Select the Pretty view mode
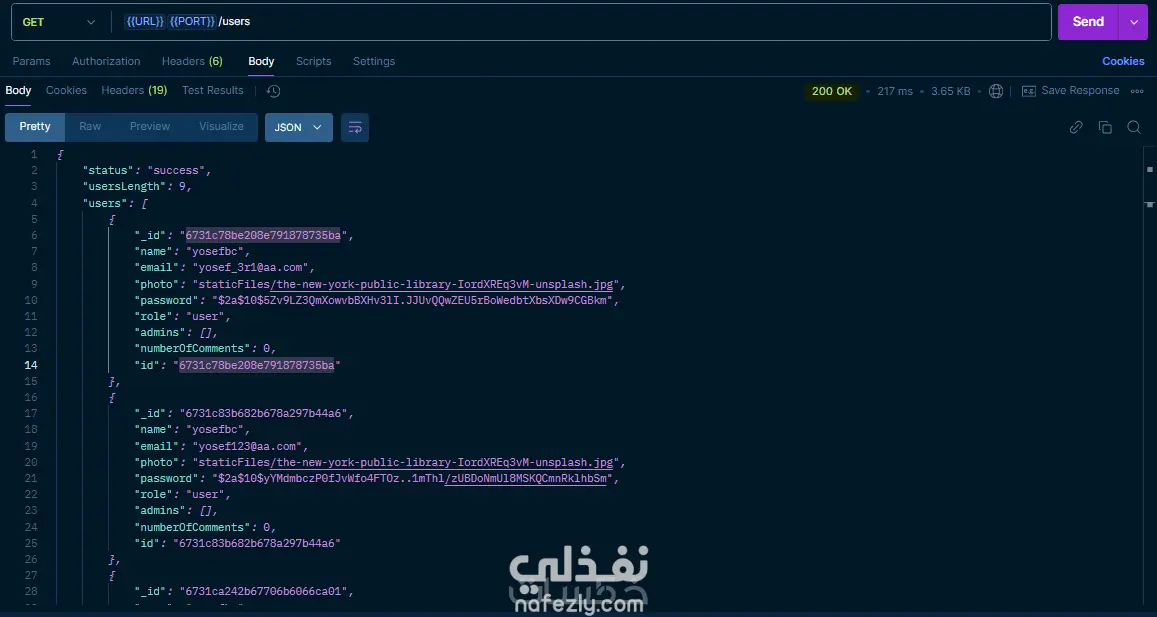 (35, 126)
